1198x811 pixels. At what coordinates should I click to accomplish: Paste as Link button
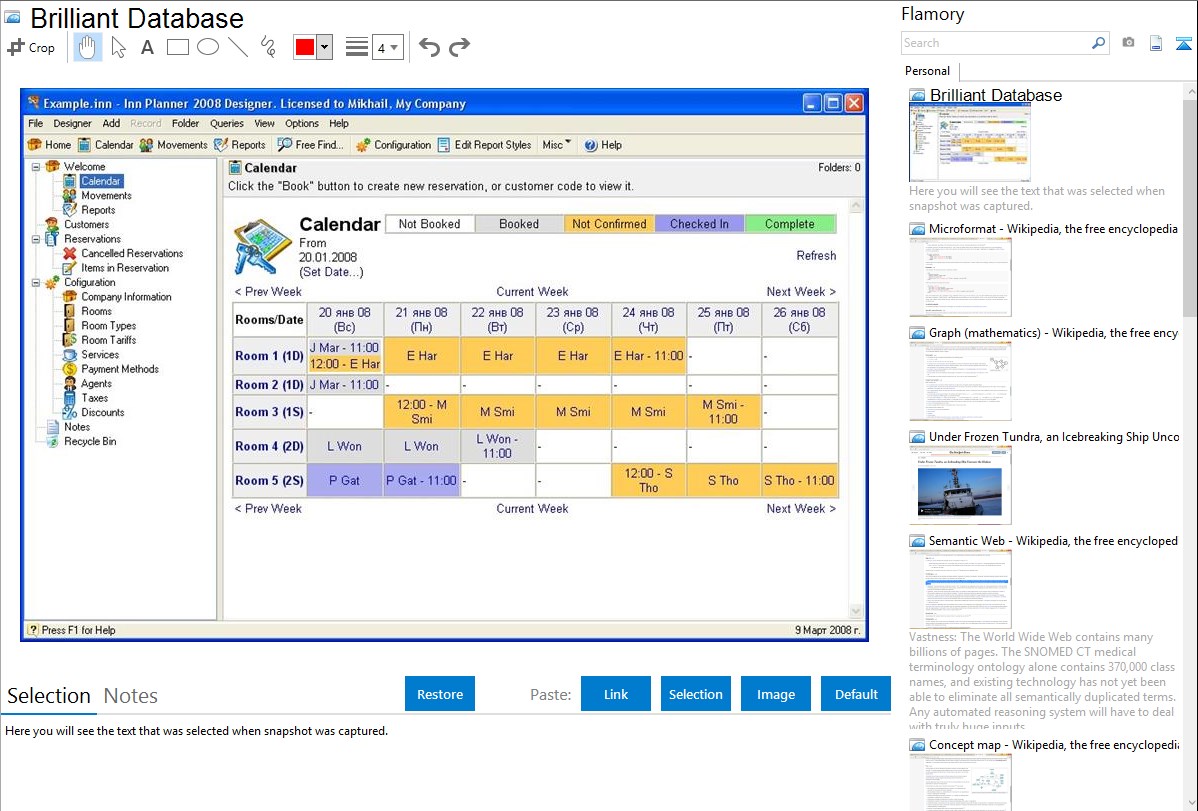coord(616,694)
